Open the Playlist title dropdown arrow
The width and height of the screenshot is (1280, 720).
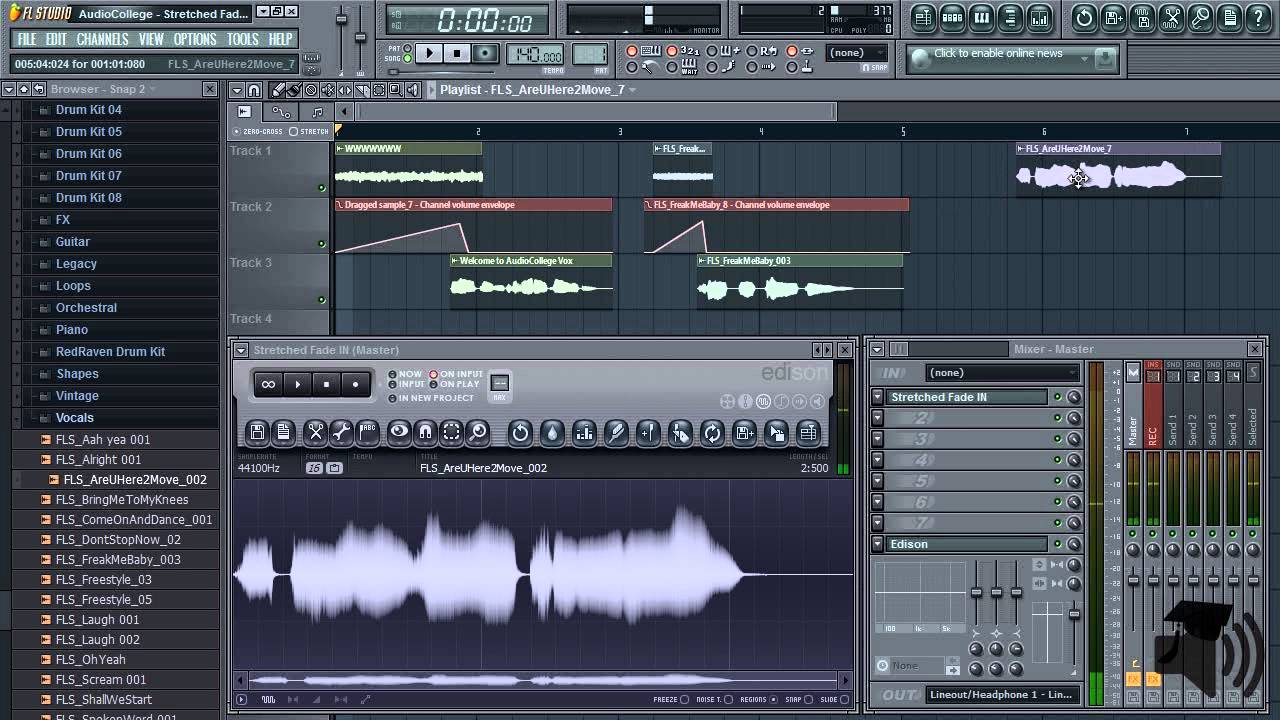coord(632,89)
